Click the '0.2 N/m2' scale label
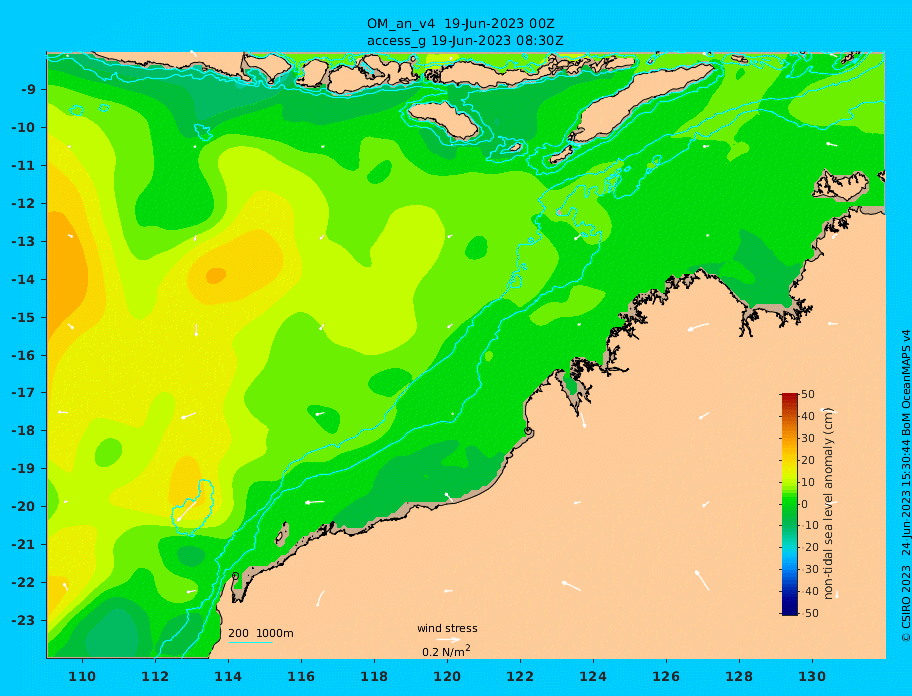Image resolution: width=912 pixels, height=696 pixels. click(x=446, y=651)
